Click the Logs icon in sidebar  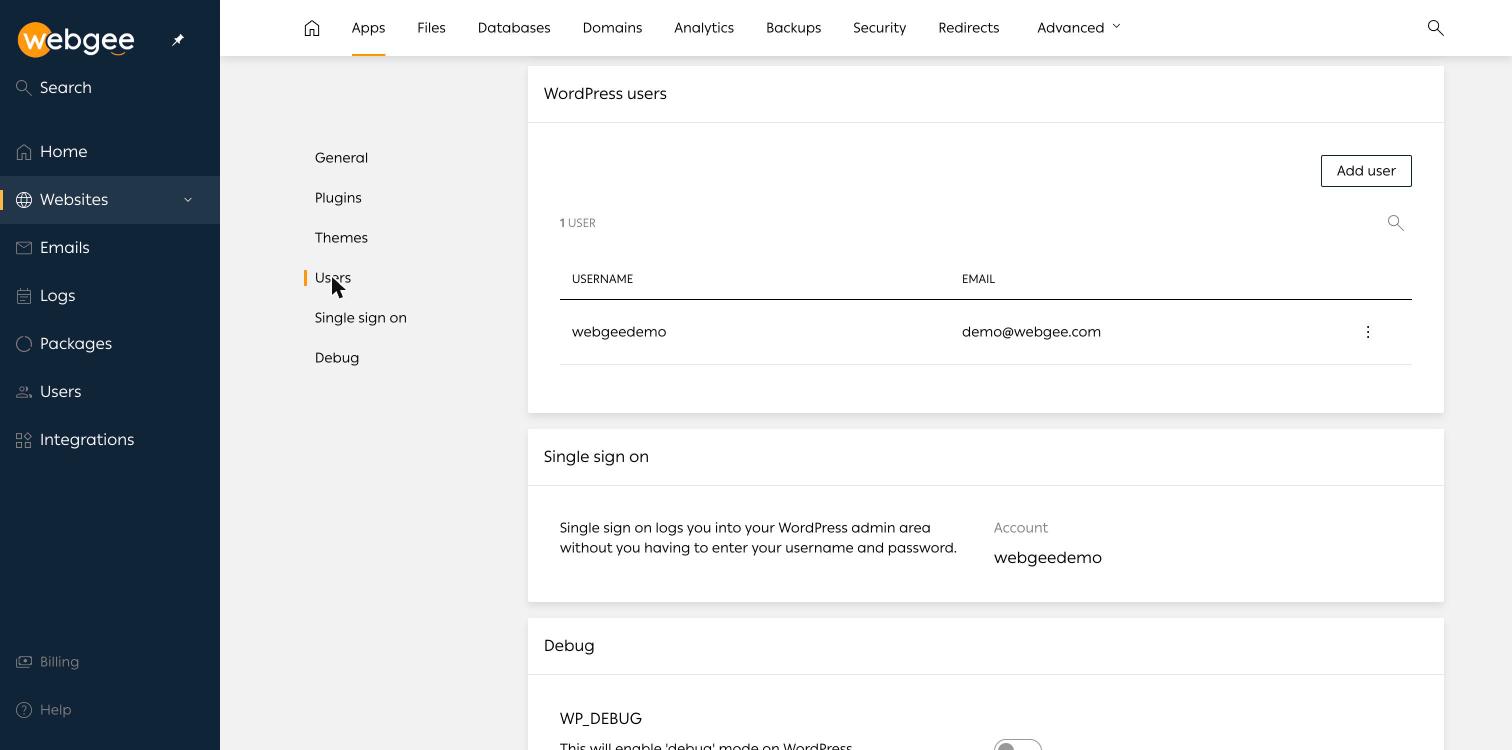coord(24,296)
